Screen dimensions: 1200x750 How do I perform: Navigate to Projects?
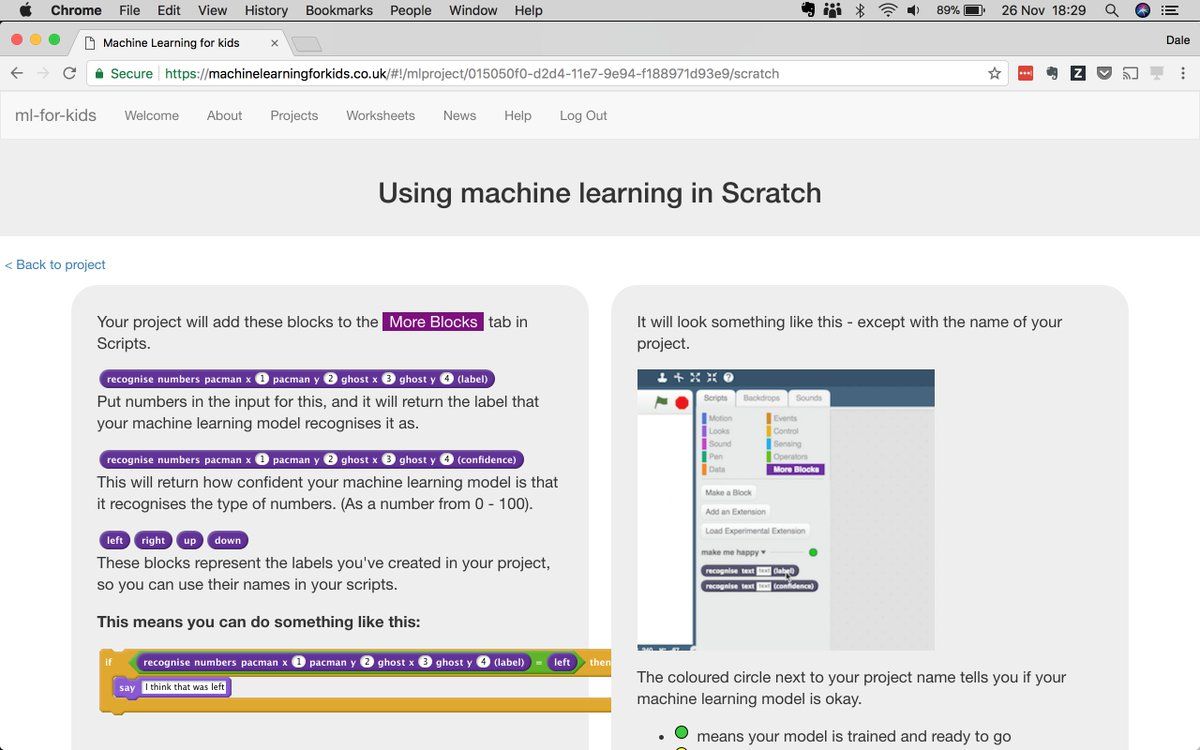(294, 115)
